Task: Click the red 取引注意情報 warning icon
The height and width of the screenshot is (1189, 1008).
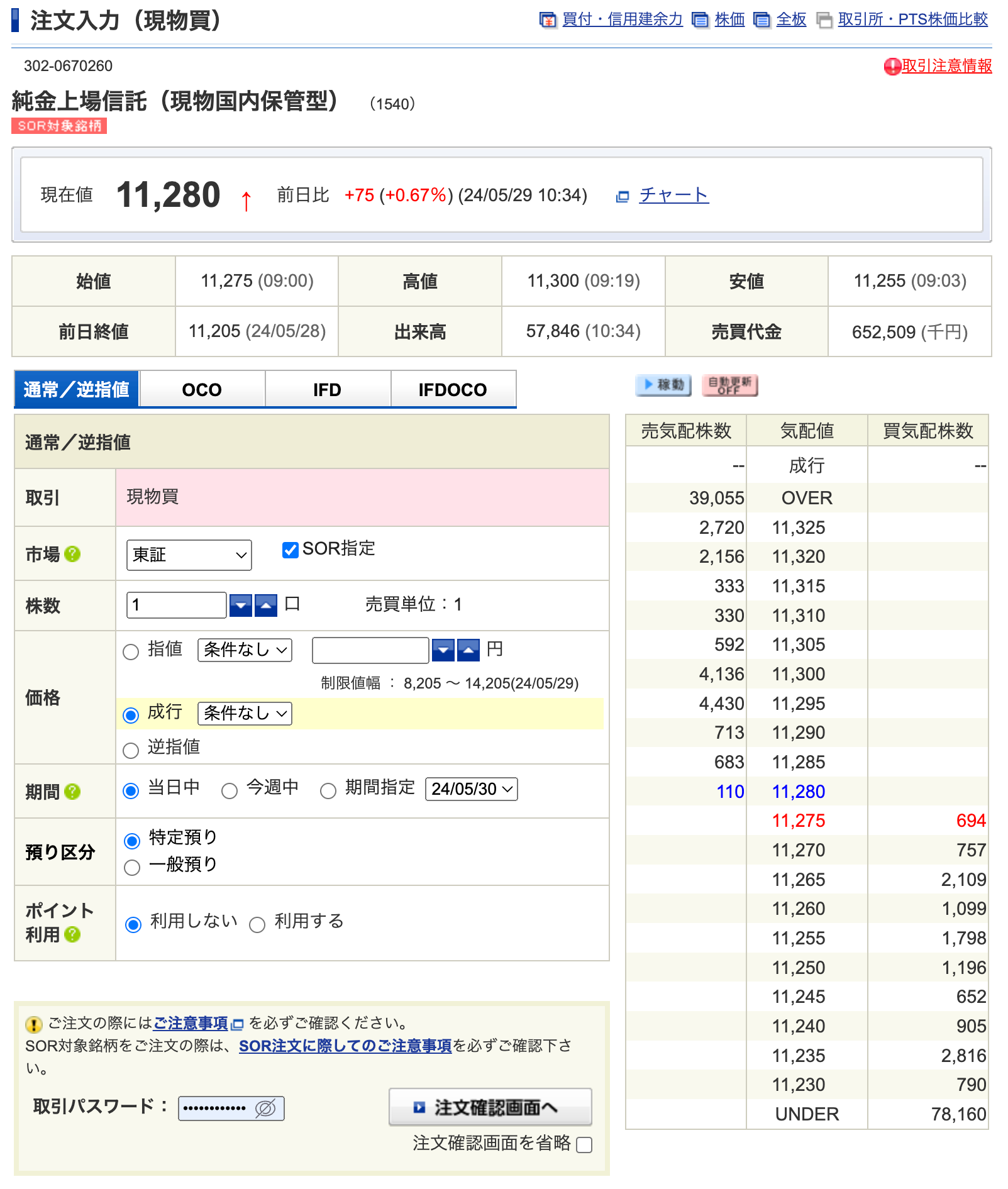Action: [x=892, y=67]
